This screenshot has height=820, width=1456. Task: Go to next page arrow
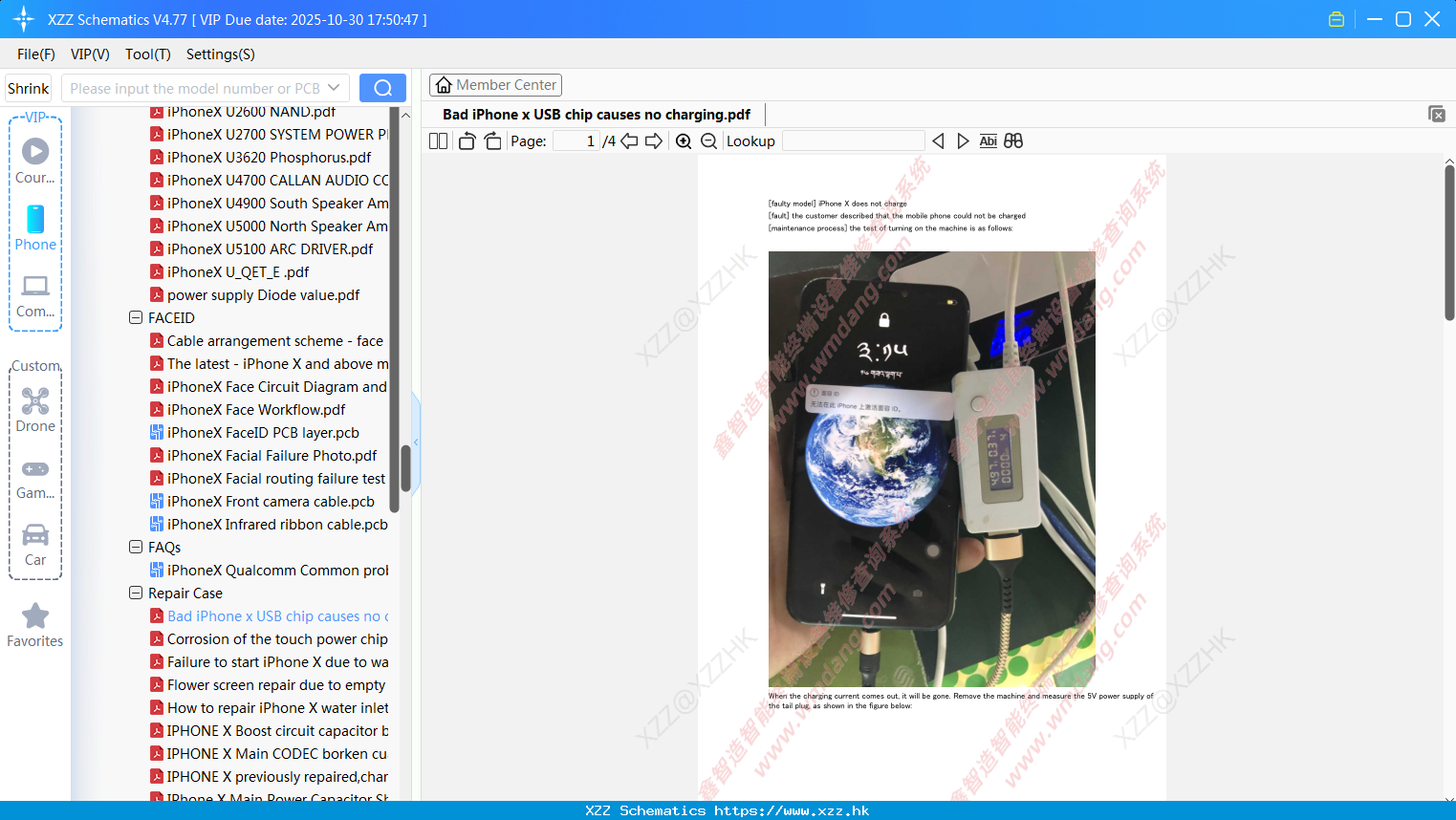[x=654, y=141]
